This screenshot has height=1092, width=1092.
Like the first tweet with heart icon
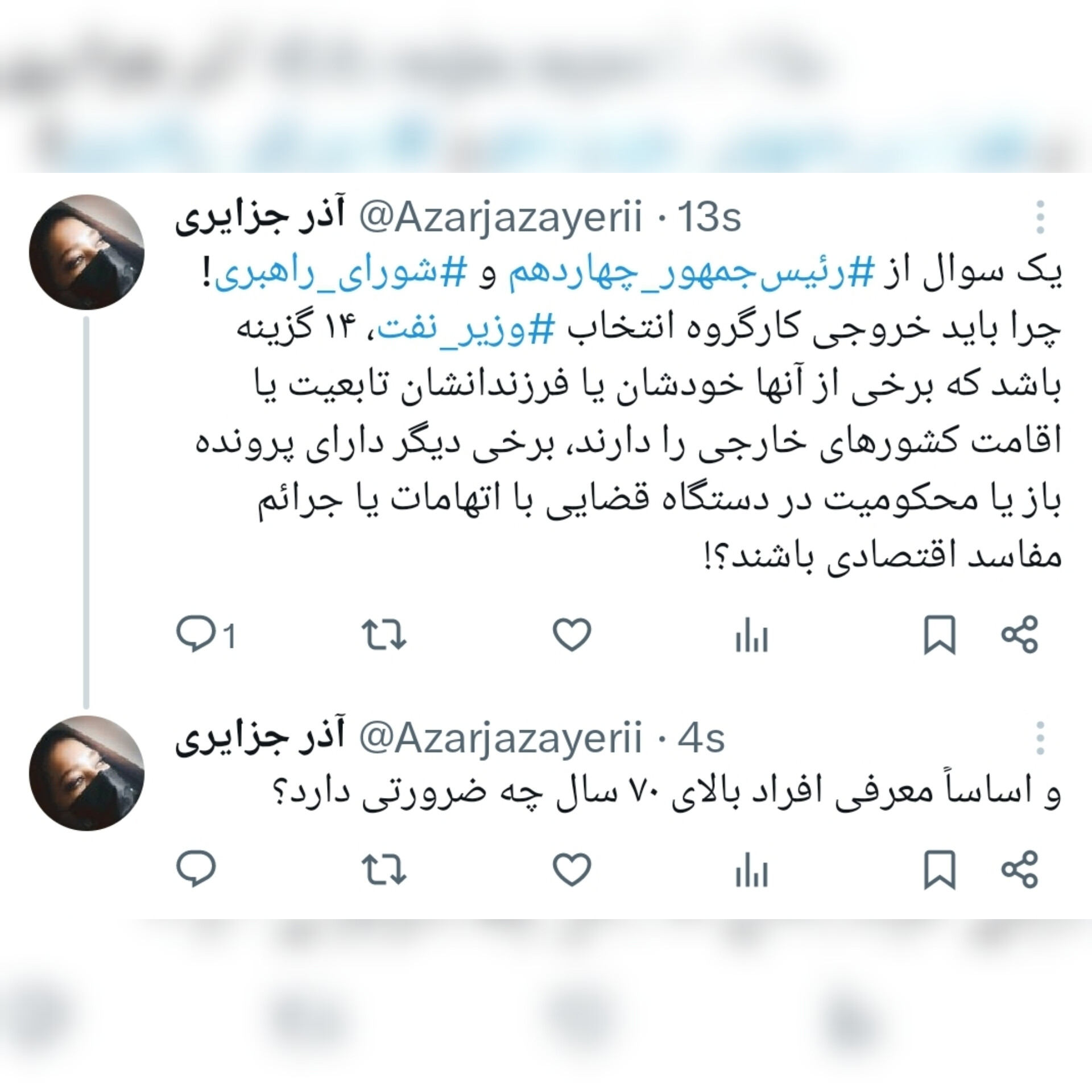572,635
